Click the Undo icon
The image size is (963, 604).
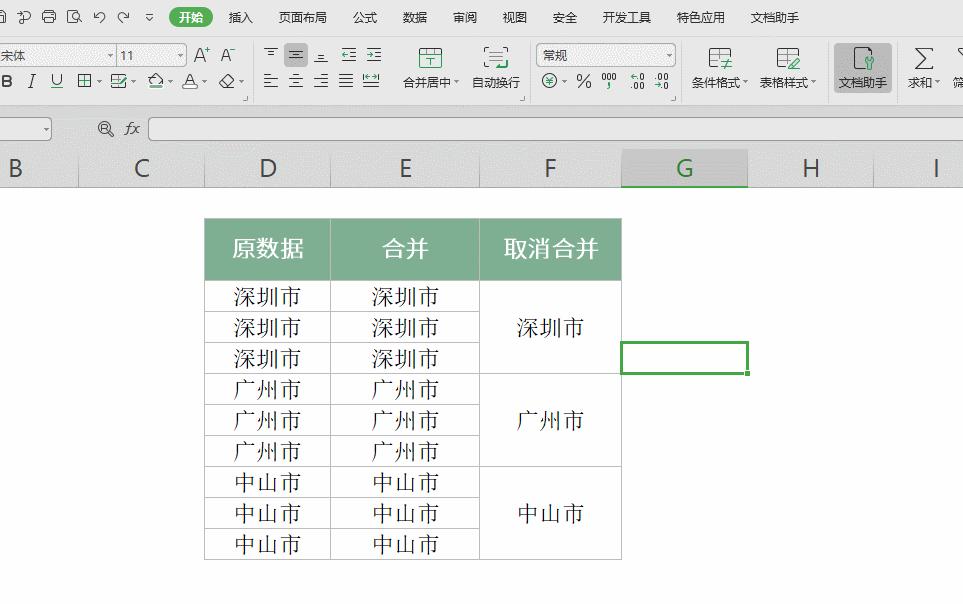(97, 16)
